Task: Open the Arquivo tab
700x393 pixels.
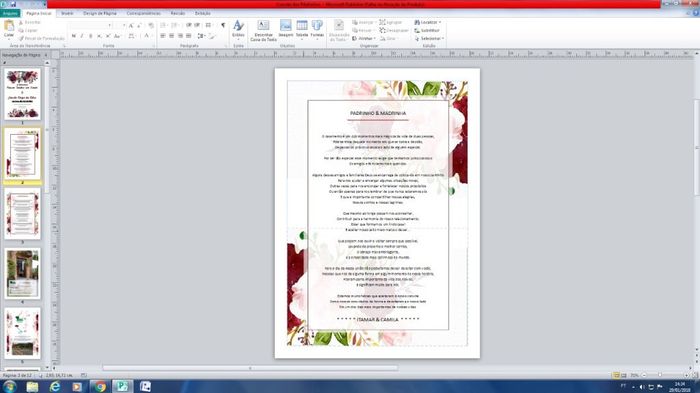Action: pyautogui.click(x=10, y=13)
